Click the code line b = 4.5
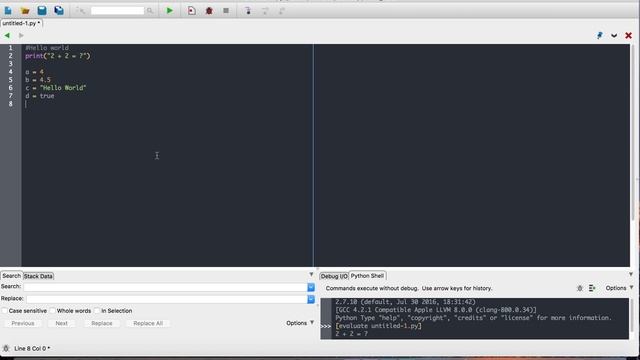Screen dimensions: 640x360 point(38,80)
